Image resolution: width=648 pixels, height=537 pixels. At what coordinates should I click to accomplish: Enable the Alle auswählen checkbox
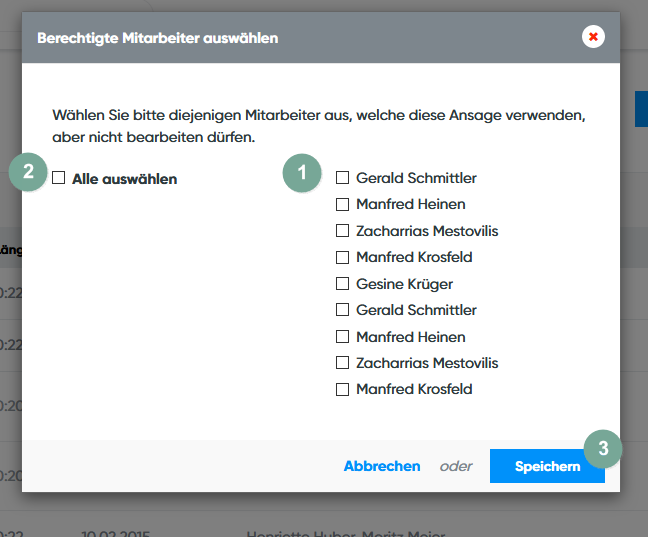pyautogui.click(x=59, y=179)
